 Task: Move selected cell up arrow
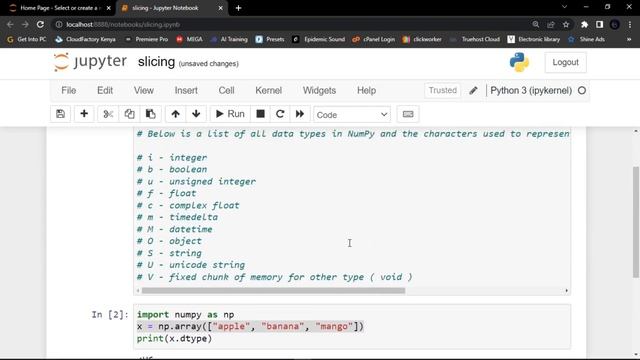(x=176, y=114)
